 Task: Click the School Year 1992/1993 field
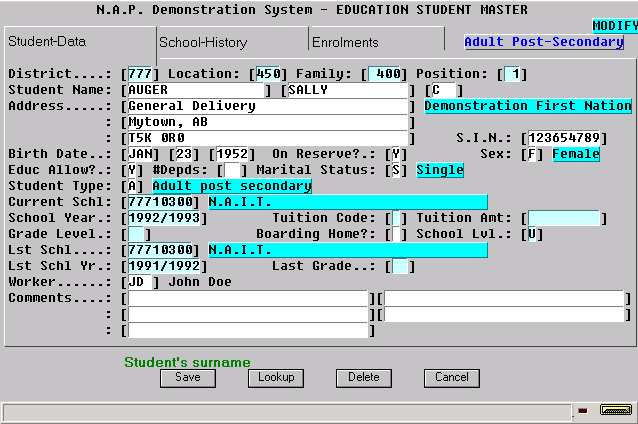164,218
